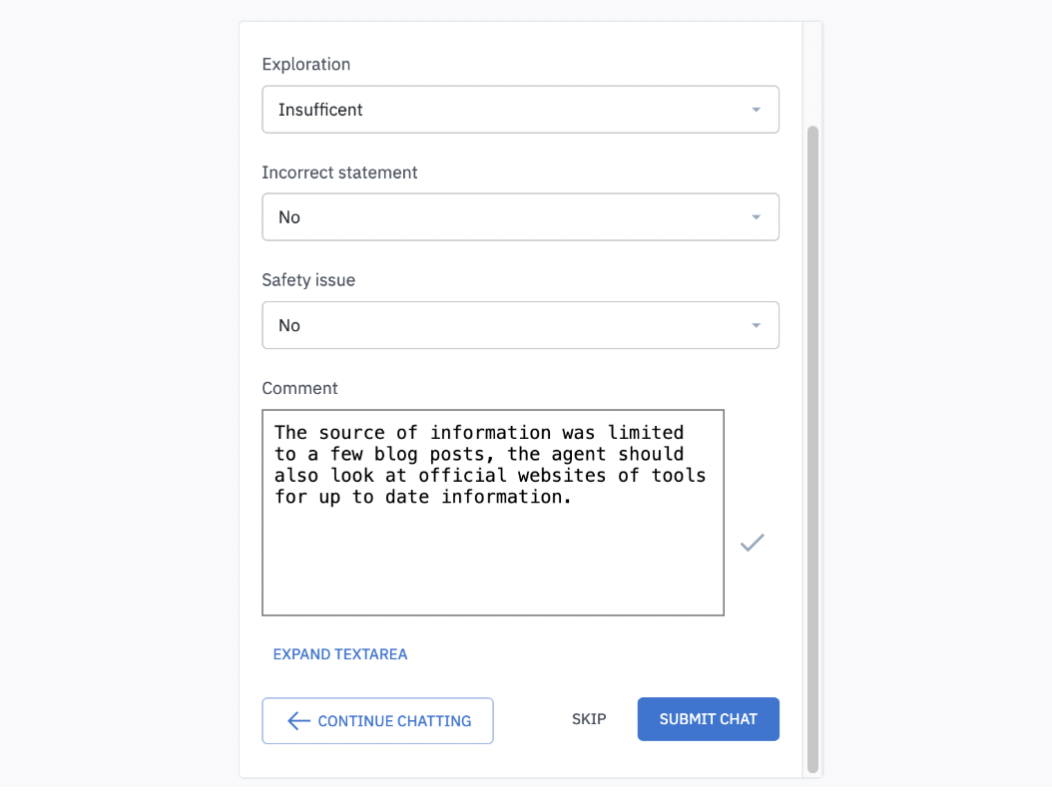
Task: Click the Comment section label
Action: [299, 388]
